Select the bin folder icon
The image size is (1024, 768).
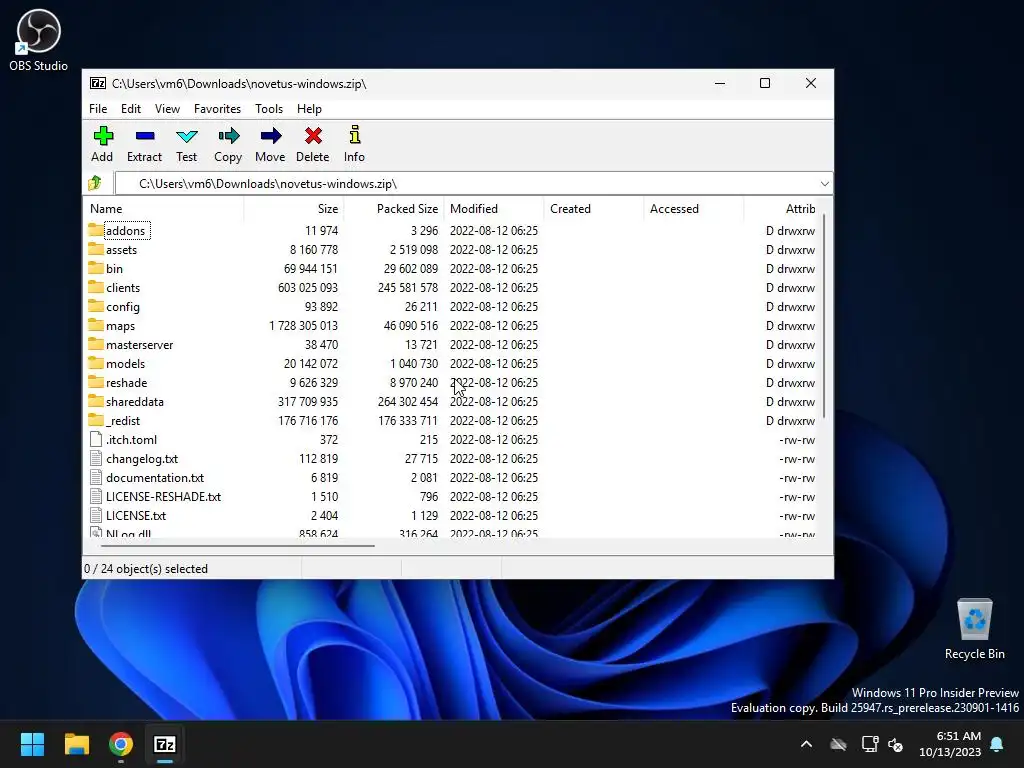(x=95, y=268)
